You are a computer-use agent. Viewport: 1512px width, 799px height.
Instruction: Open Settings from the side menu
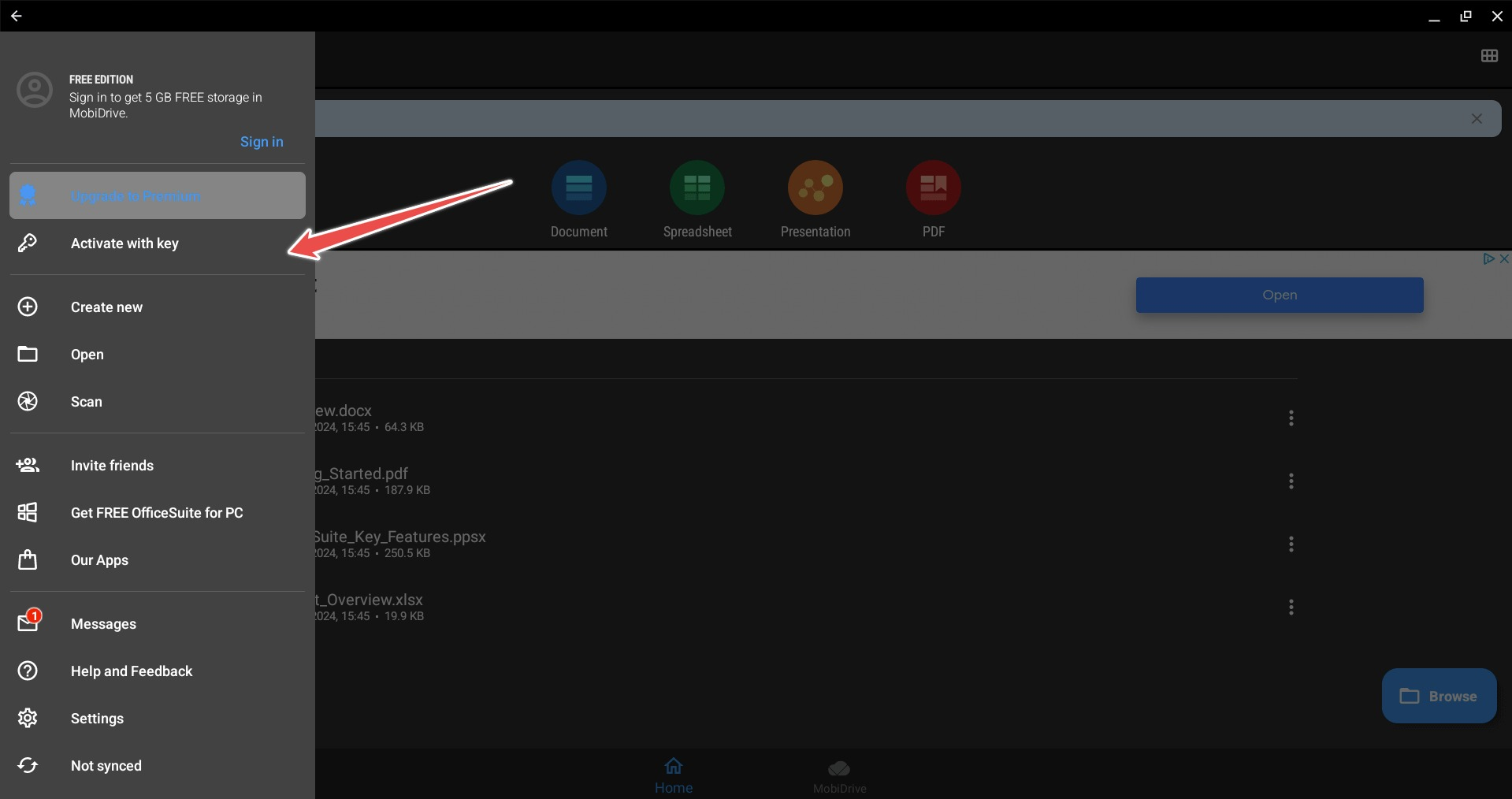click(x=97, y=718)
